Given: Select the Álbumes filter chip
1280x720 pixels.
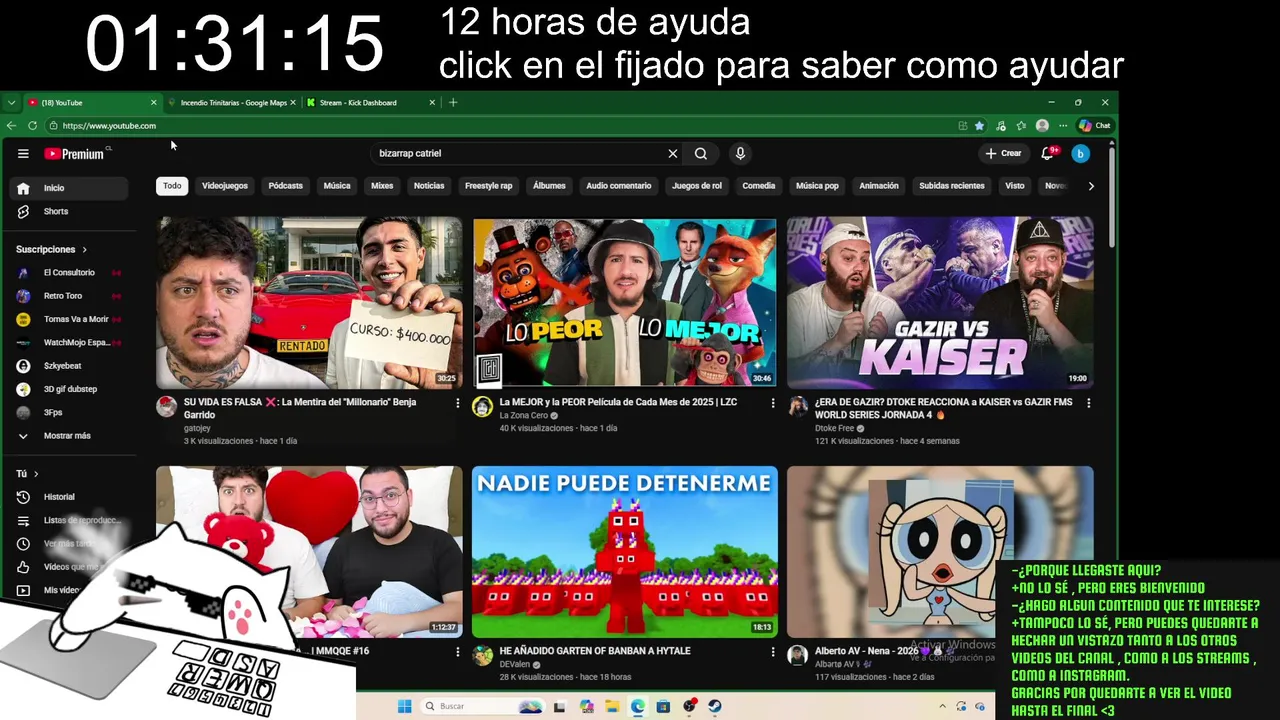Looking at the screenshot, I should click(549, 186).
